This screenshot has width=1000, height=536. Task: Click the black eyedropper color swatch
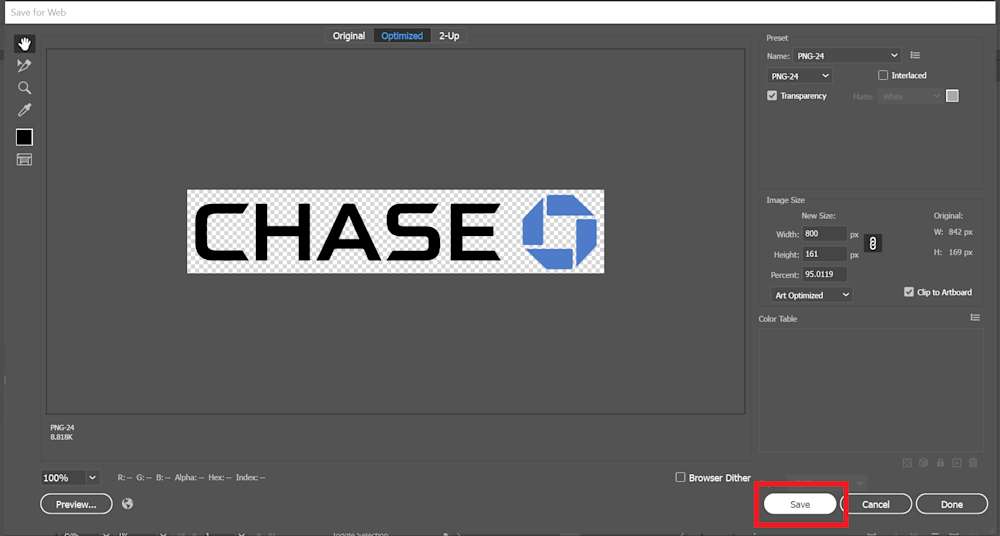pyautogui.click(x=24, y=137)
